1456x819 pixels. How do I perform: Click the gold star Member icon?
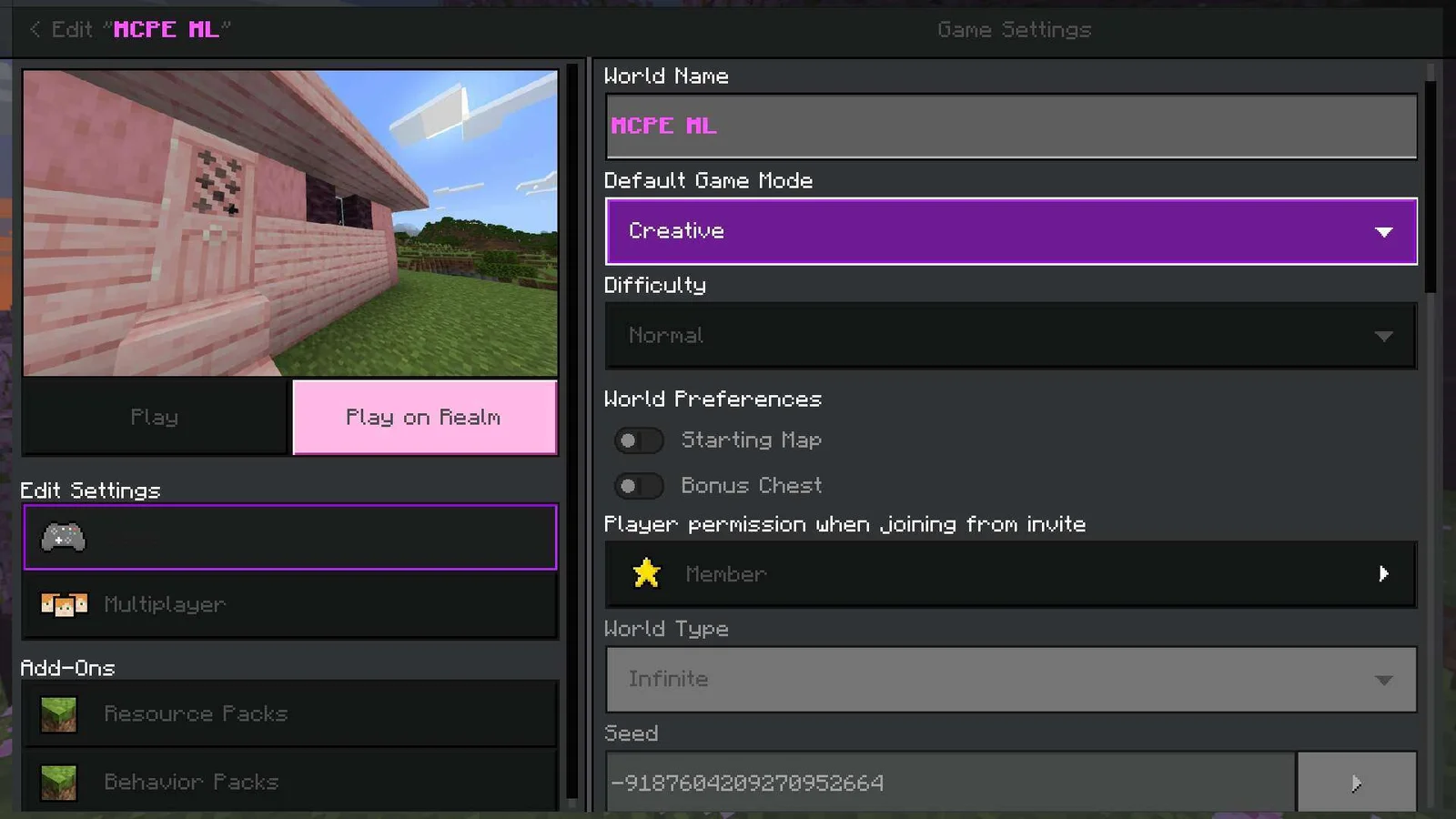point(646,573)
